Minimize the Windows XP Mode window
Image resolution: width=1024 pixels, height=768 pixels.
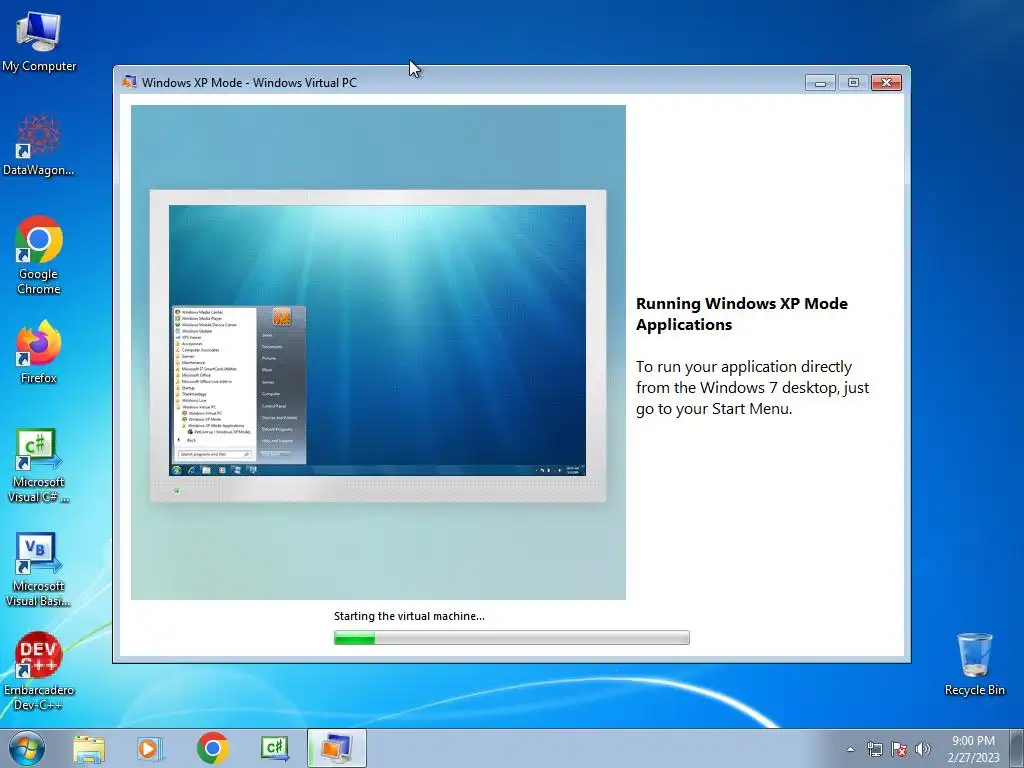(820, 82)
